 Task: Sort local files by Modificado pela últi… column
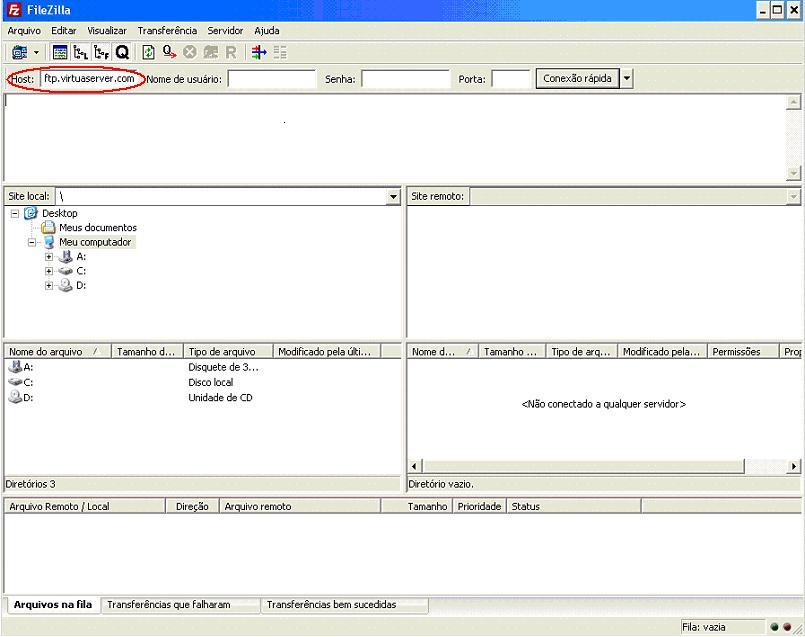coord(327,352)
